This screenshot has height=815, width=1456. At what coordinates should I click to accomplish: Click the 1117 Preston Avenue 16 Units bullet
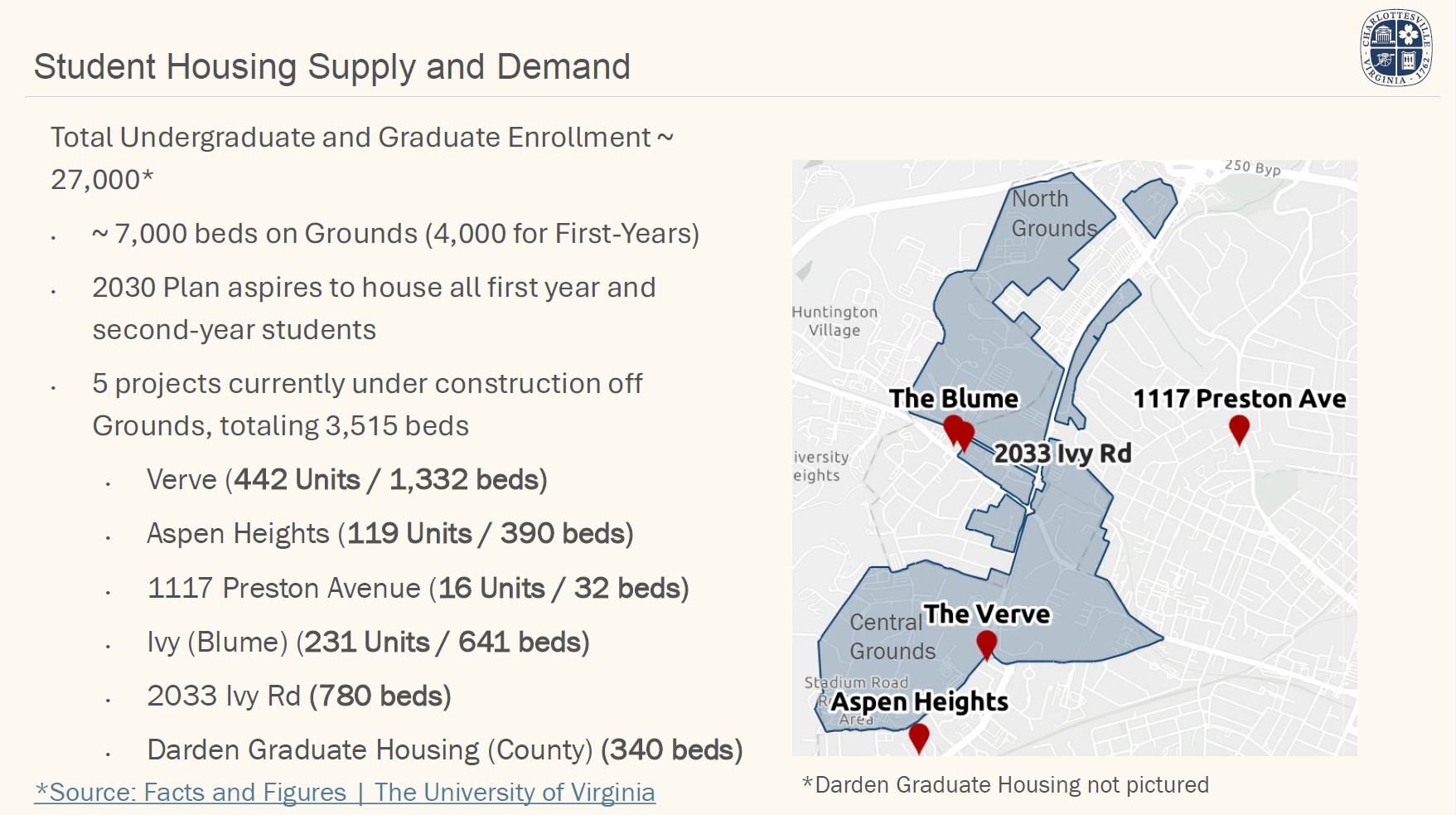[x=418, y=589]
